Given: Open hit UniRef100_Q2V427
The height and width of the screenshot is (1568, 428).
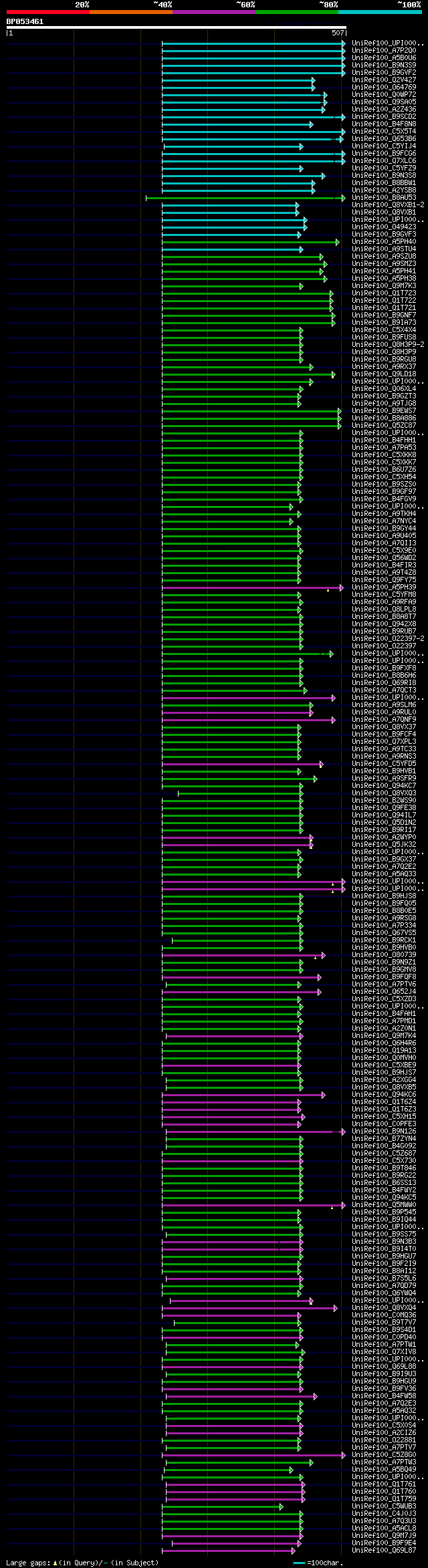Looking at the screenshot, I should coord(384,80).
